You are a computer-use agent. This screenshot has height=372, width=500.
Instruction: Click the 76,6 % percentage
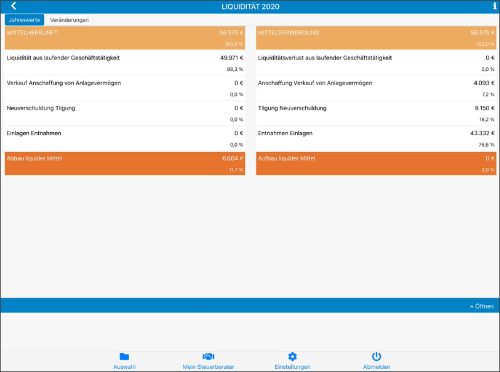[x=487, y=145]
